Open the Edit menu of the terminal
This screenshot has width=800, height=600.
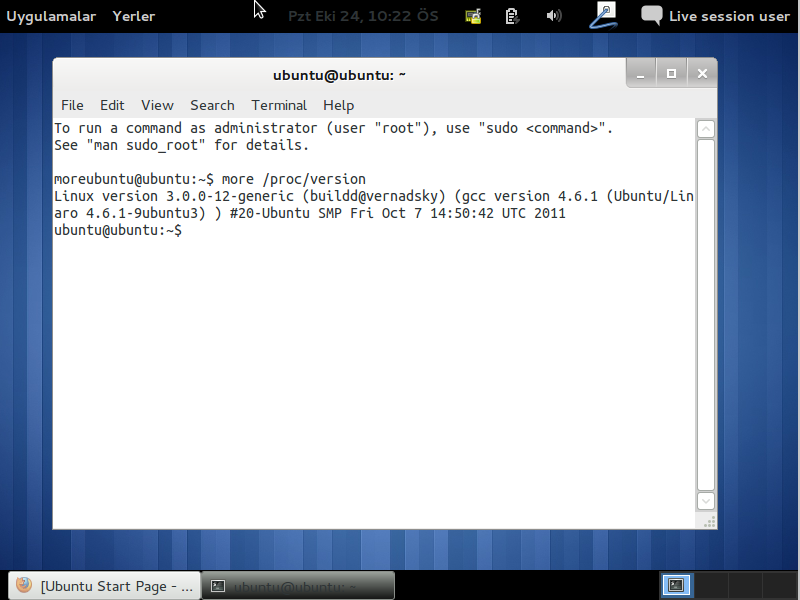(112, 105)
